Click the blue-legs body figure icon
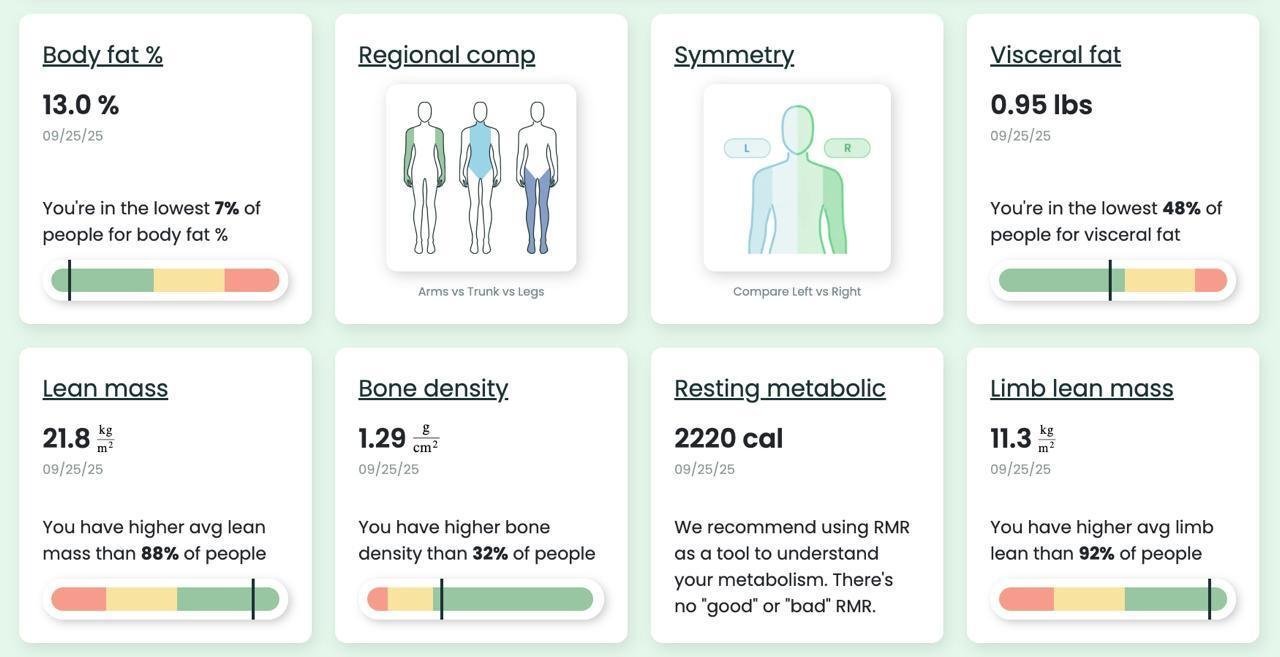The width and height of the screenshot is (1280, 657). pos(537,178)
